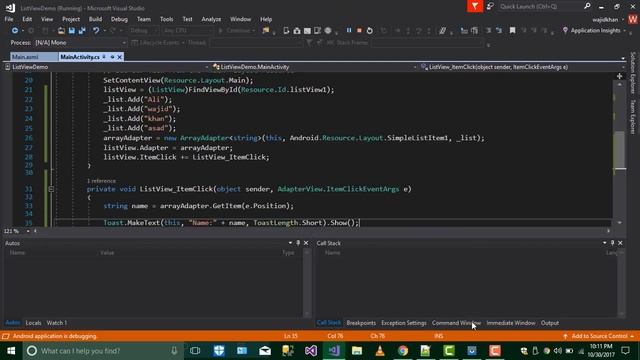
Task: Click the vertical scrollbar thumb in editor
Action: pos(620,149)
